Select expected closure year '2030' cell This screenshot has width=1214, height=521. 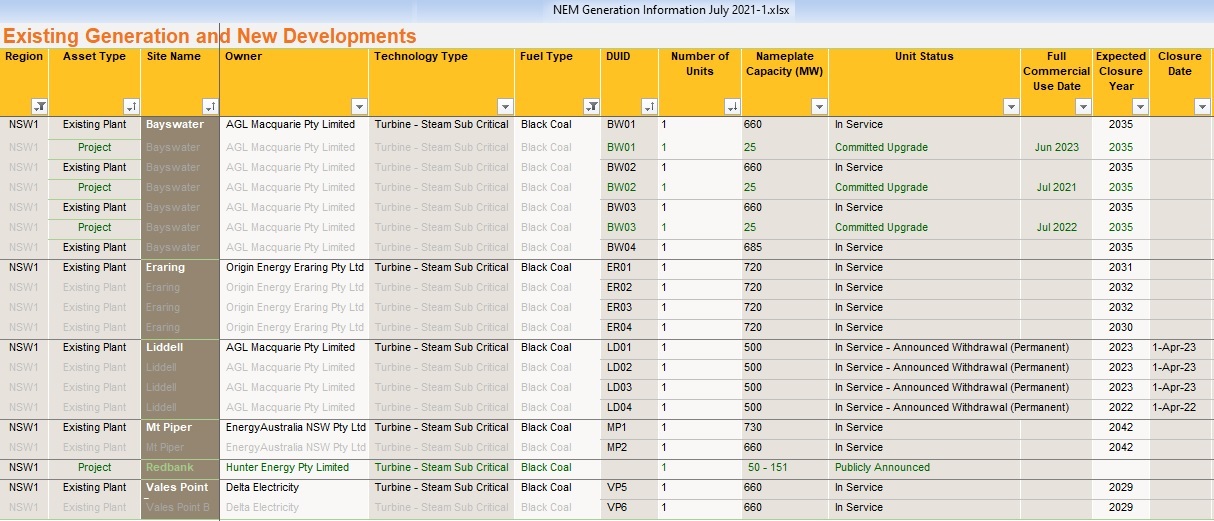click(x=1121, y=327)
